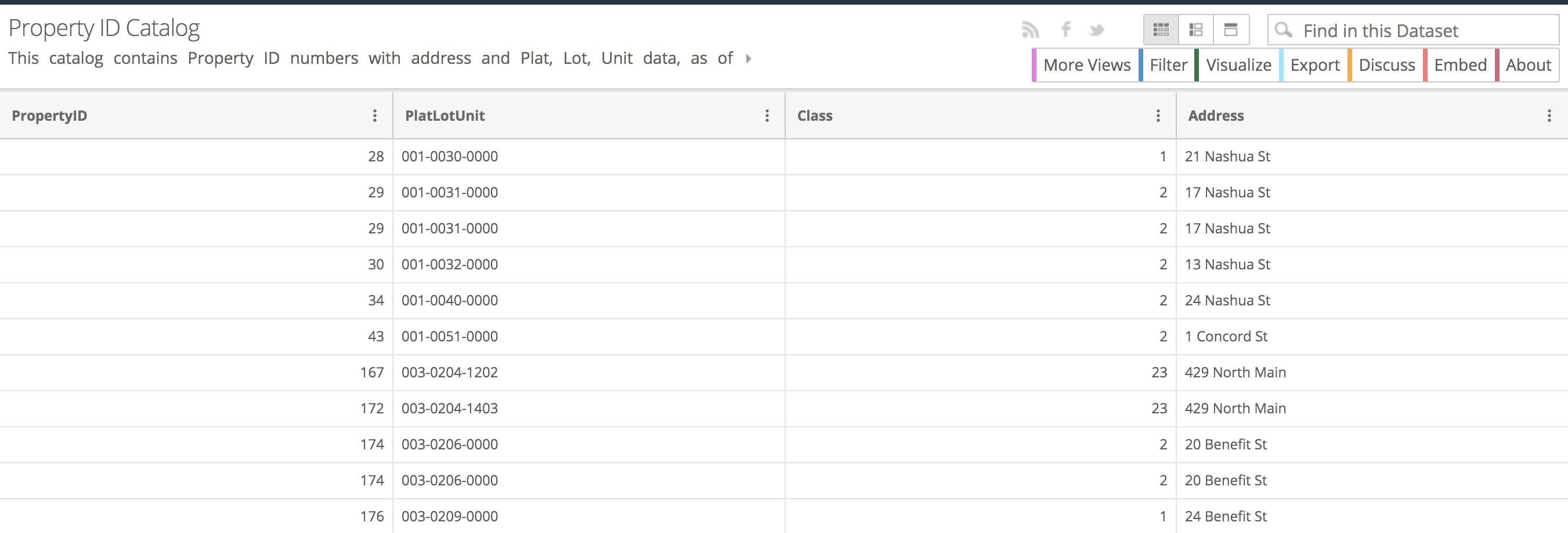Open the Address column options menu
The height and width of the screenshot is (533, 1568).
click(1548, 116)
